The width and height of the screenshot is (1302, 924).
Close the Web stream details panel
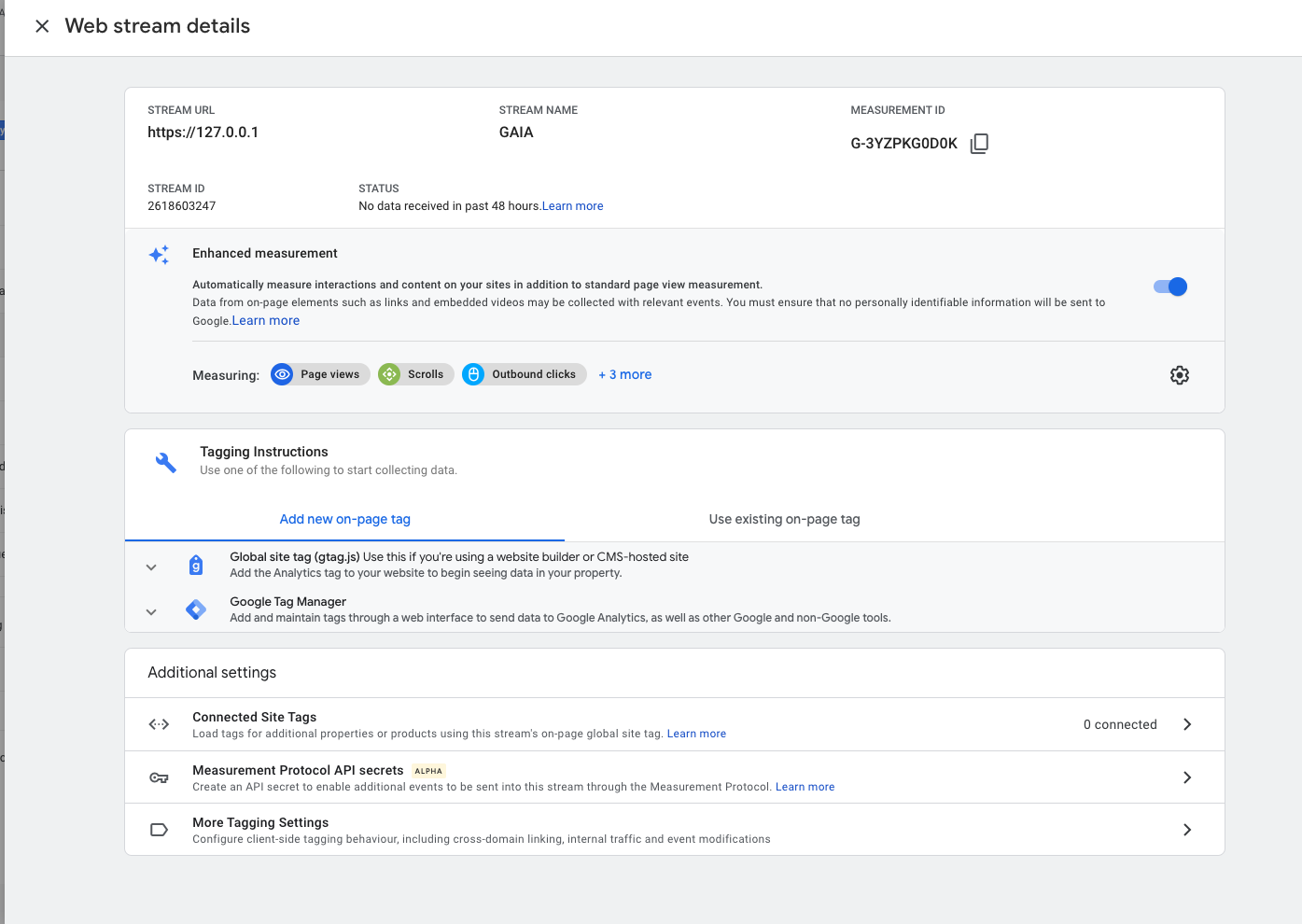[42, 26]
